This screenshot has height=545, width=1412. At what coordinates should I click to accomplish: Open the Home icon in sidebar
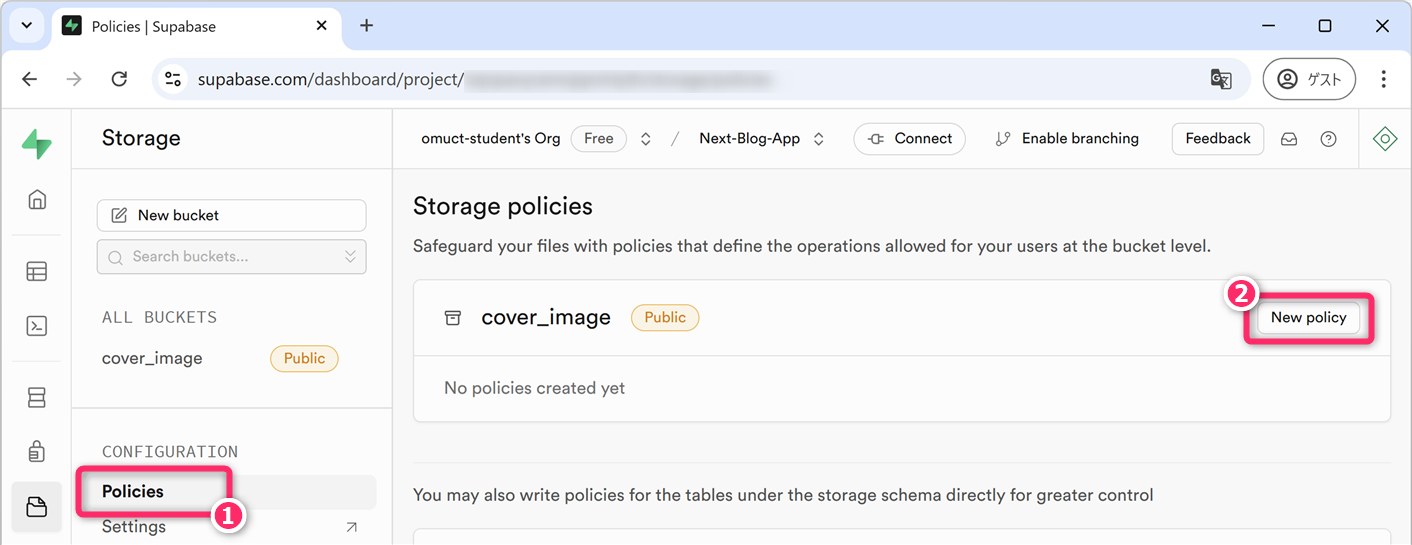(x=37, y=199)
